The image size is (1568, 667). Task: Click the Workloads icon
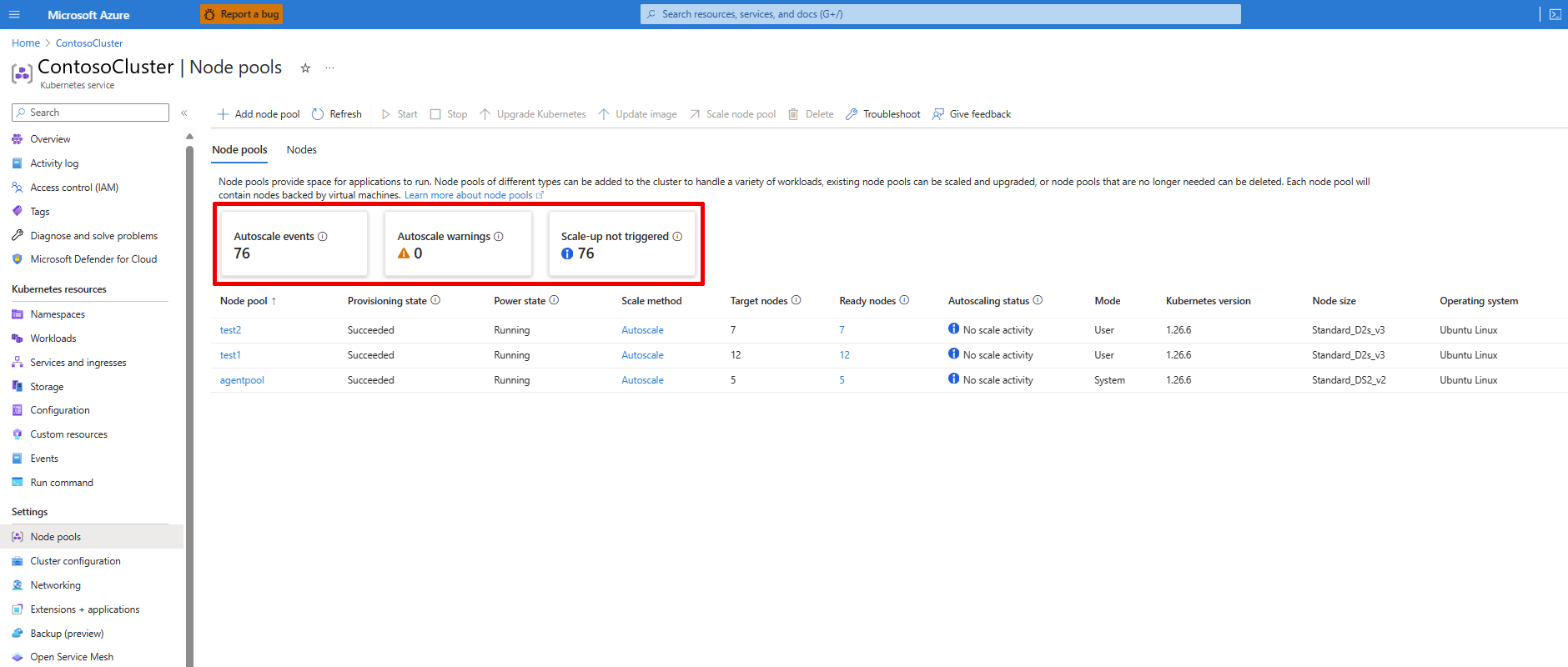click(x=18, y=339)
